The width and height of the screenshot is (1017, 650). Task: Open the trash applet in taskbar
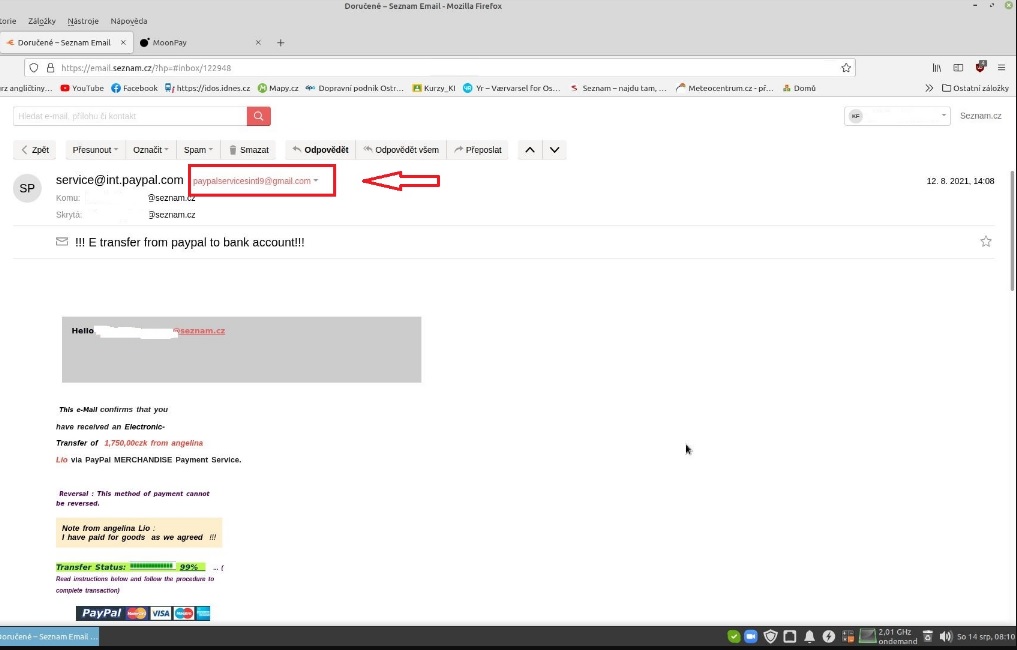(x=927, y=636)
